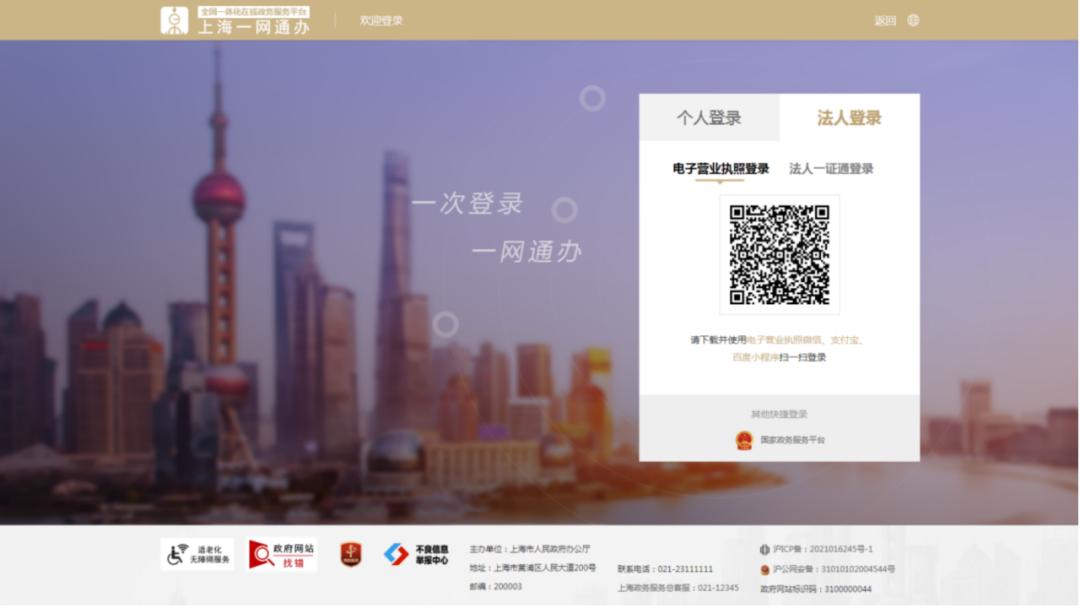This screenshot has height=608, width=1080.
Task: Click the hotline text 021-12345
Action: 718,588
